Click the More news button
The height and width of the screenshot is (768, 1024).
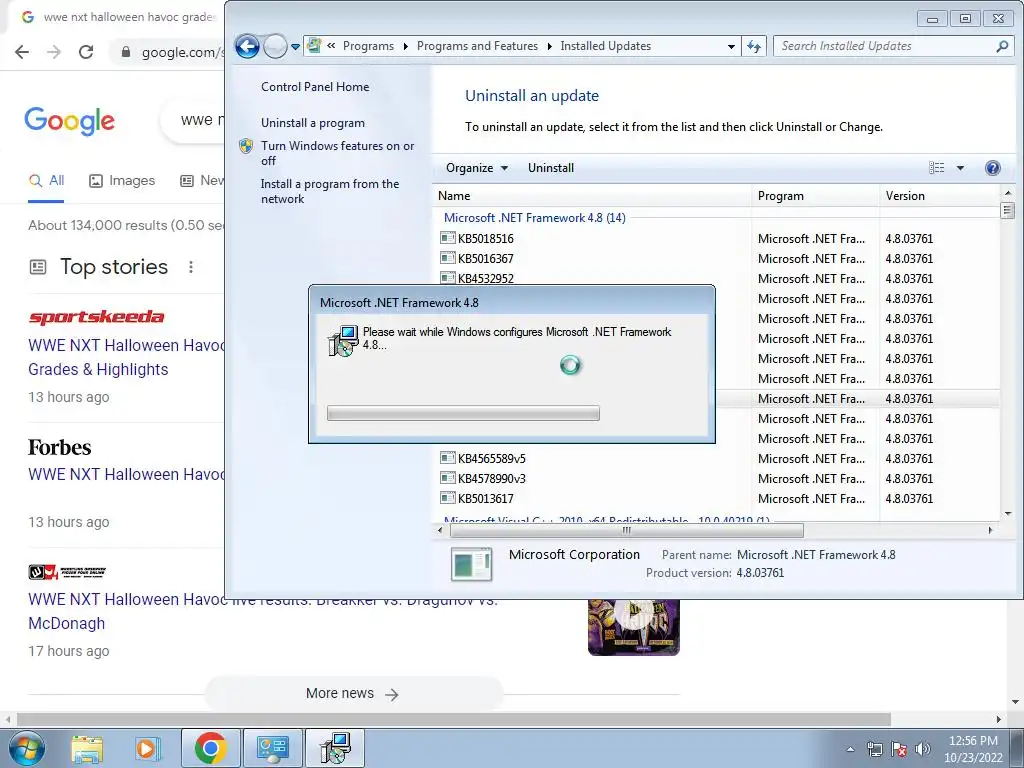pyautogui.click(x=353, y=694)
